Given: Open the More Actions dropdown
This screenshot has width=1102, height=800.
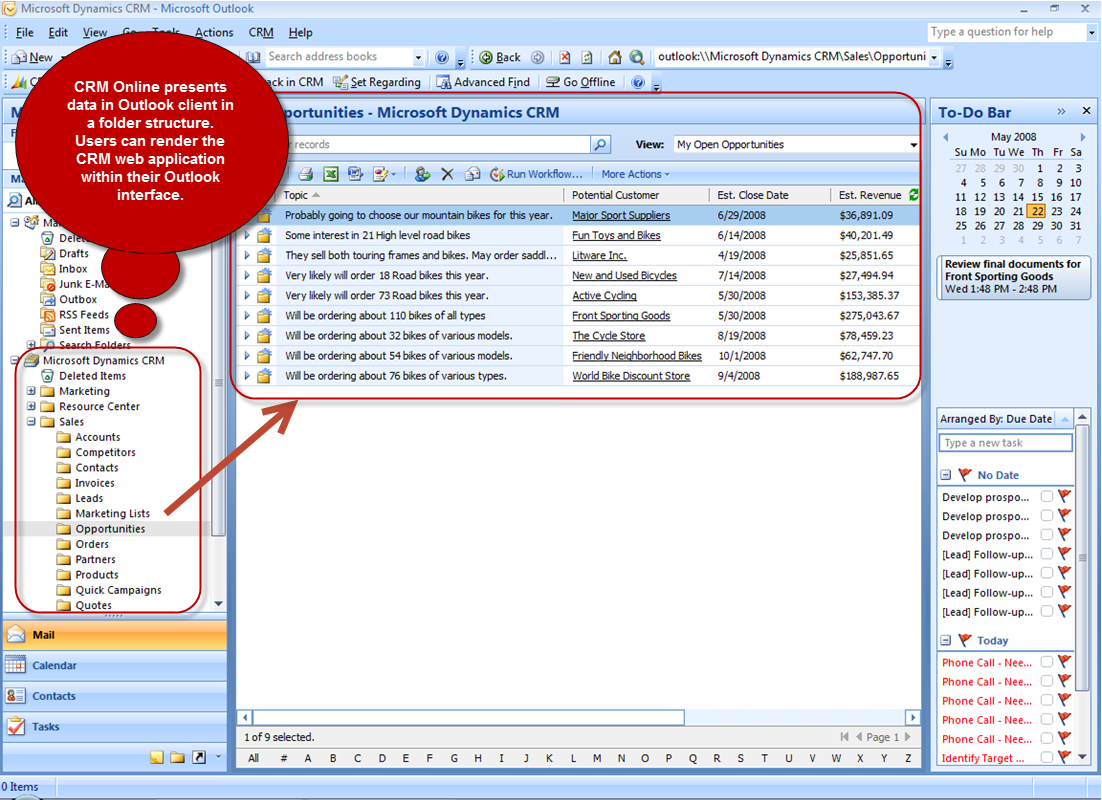Looking at the screenshot, I should pos(635,174).
